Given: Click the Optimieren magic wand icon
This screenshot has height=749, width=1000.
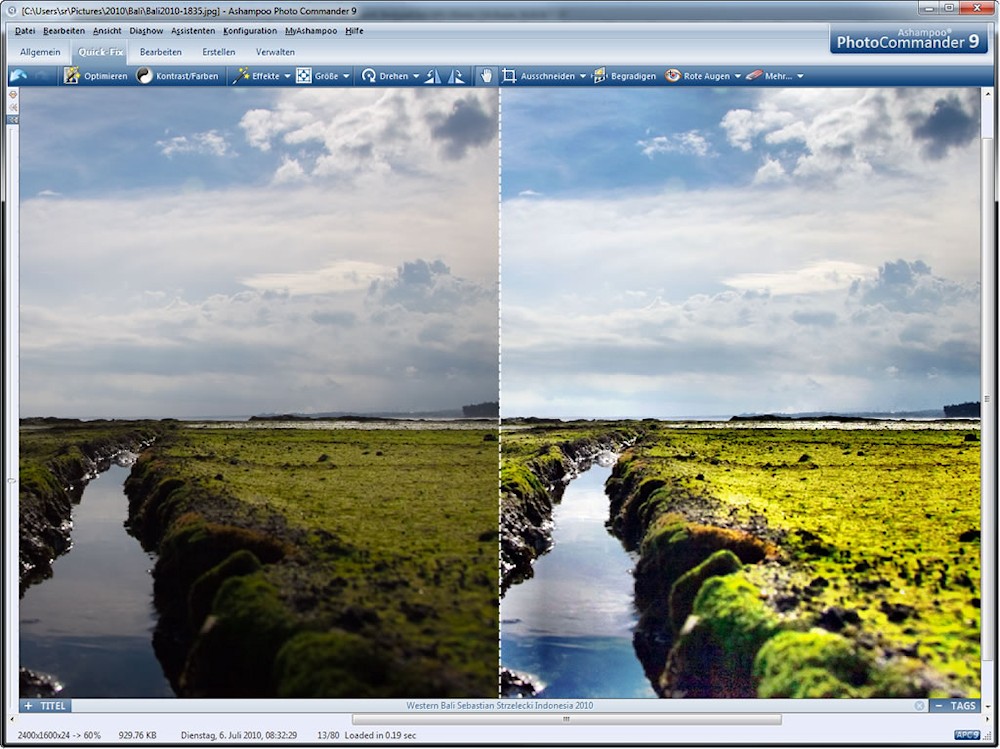Looking at the screenshot, I should pyautogui.click(x=72, y=76).
